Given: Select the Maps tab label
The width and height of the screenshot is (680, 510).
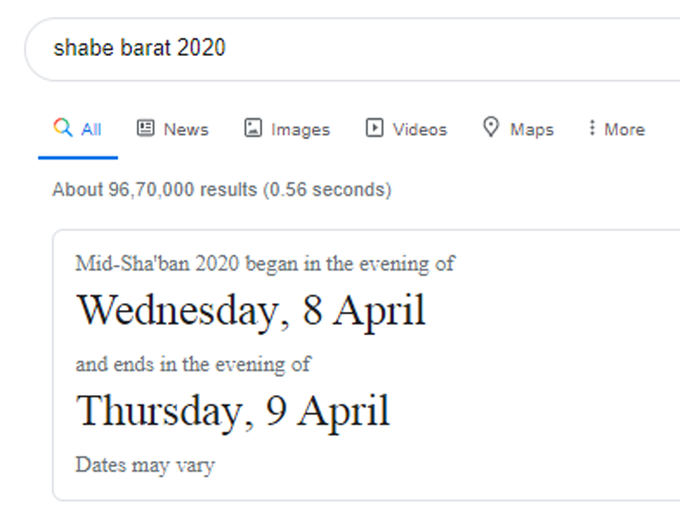Looking at the screenshot, I should coord(532,130).
